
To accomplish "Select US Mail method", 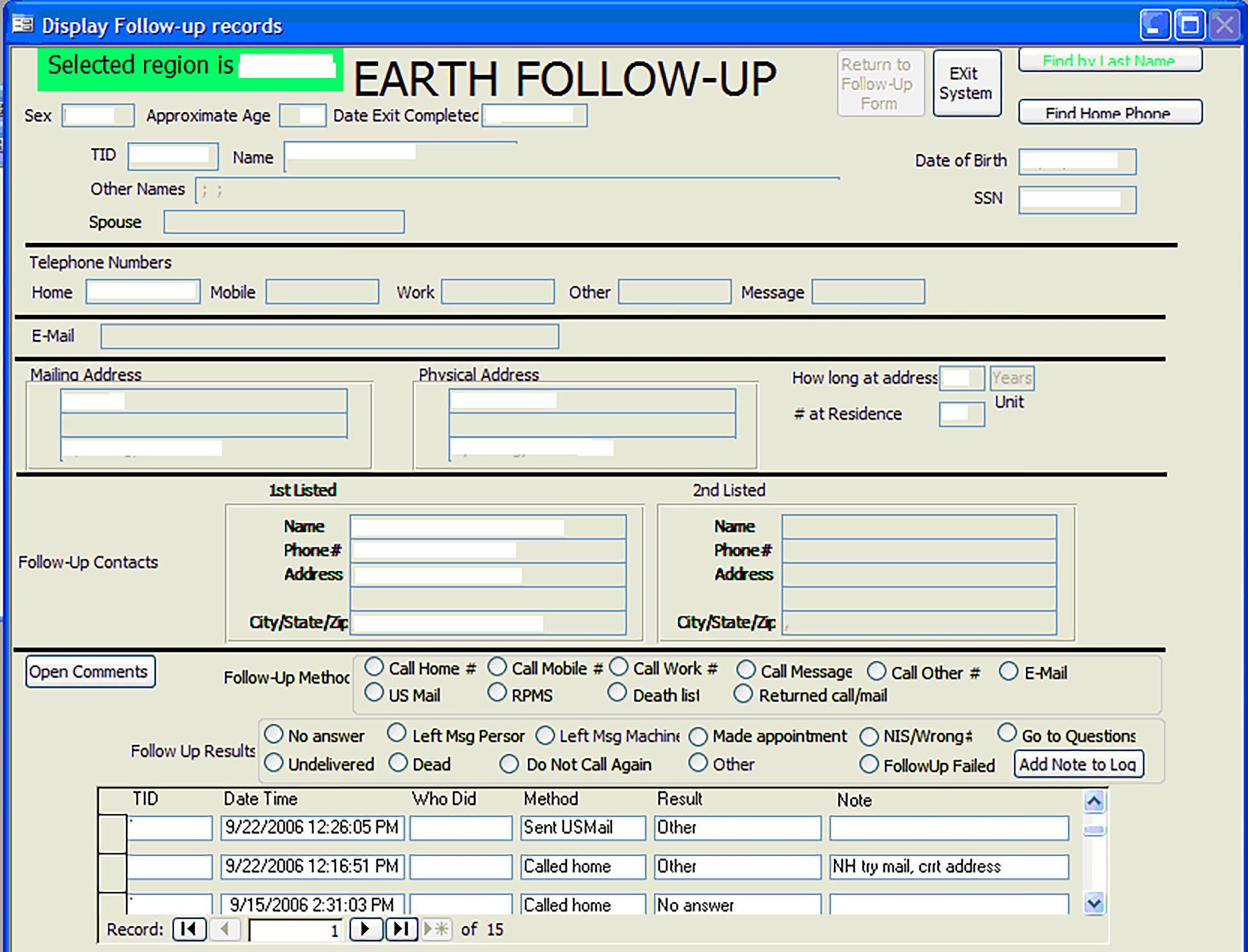I will [x=374, y=693].
